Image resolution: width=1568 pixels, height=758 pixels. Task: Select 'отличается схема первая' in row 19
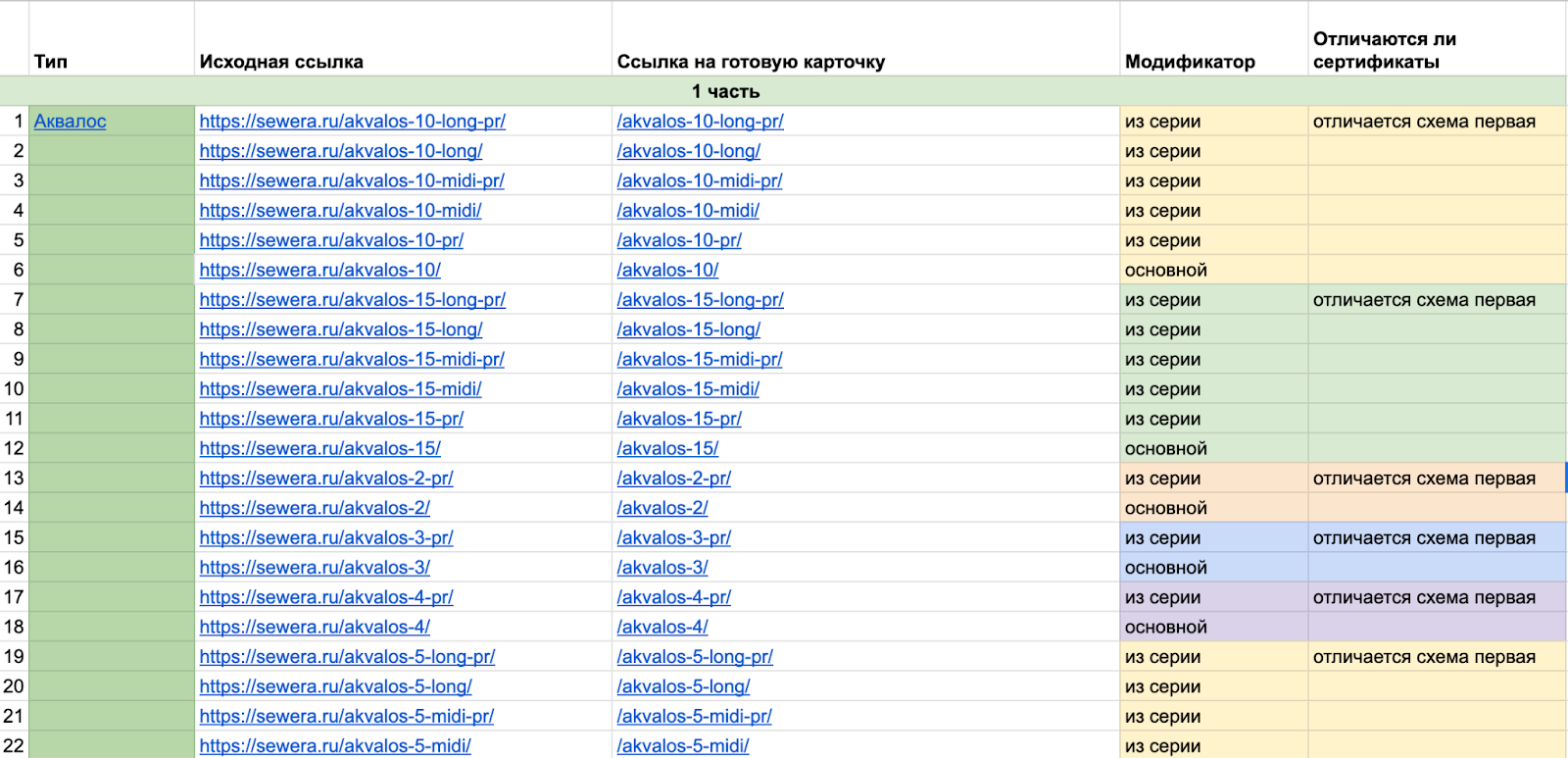[x=1437, y=657]
